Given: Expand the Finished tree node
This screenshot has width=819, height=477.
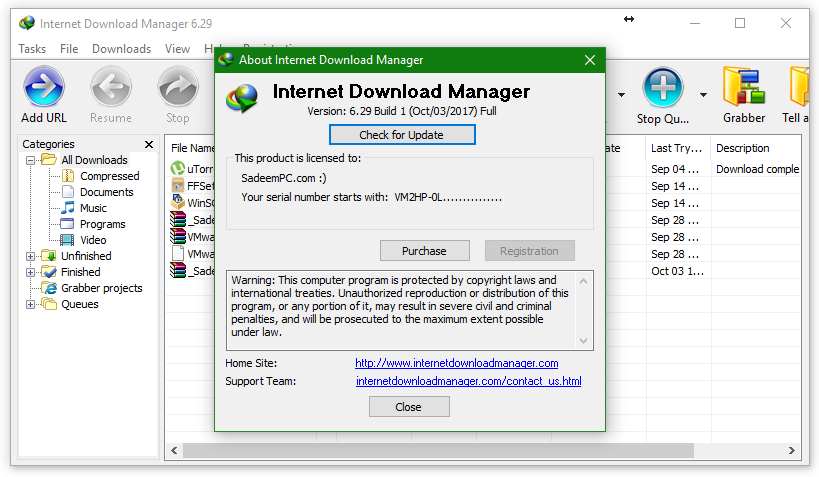Looking at the screenshot, I should pos(31,272).
